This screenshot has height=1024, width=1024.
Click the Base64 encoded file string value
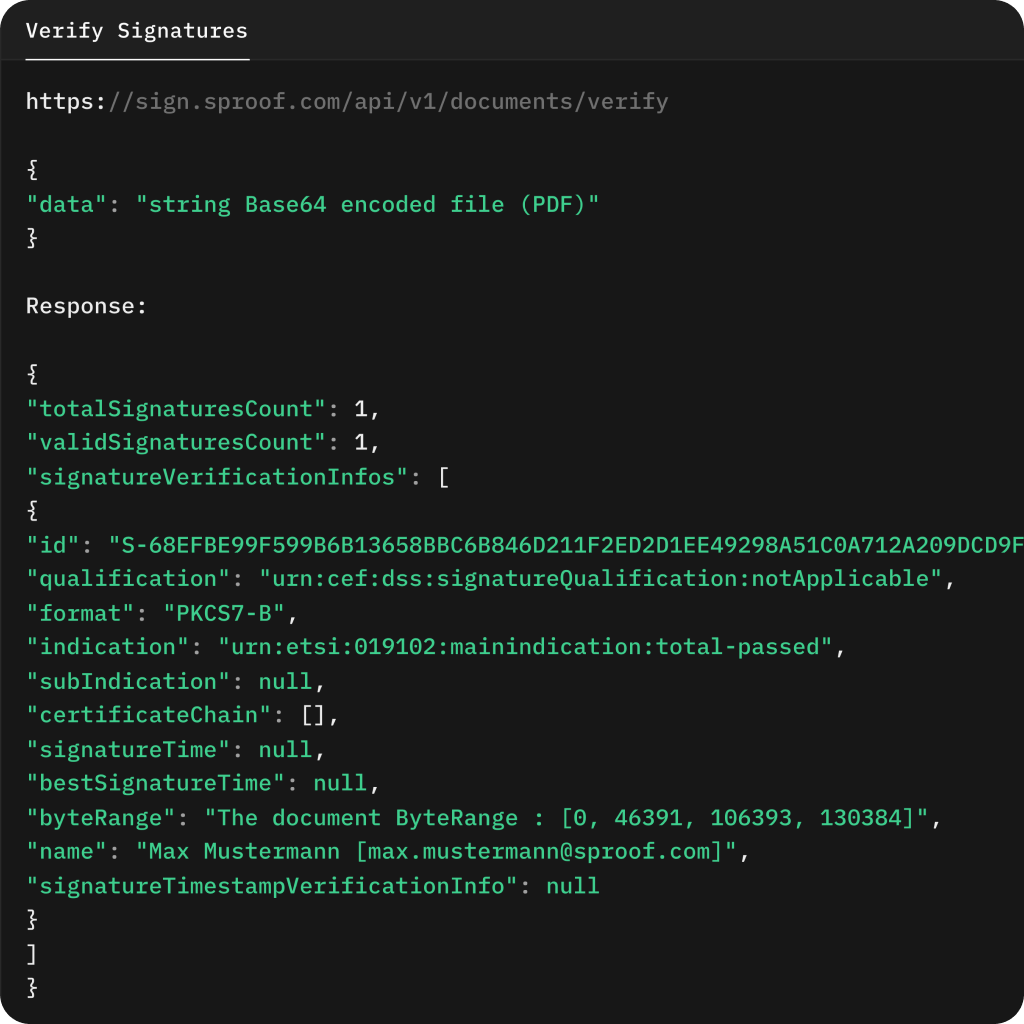coord(367,205)
